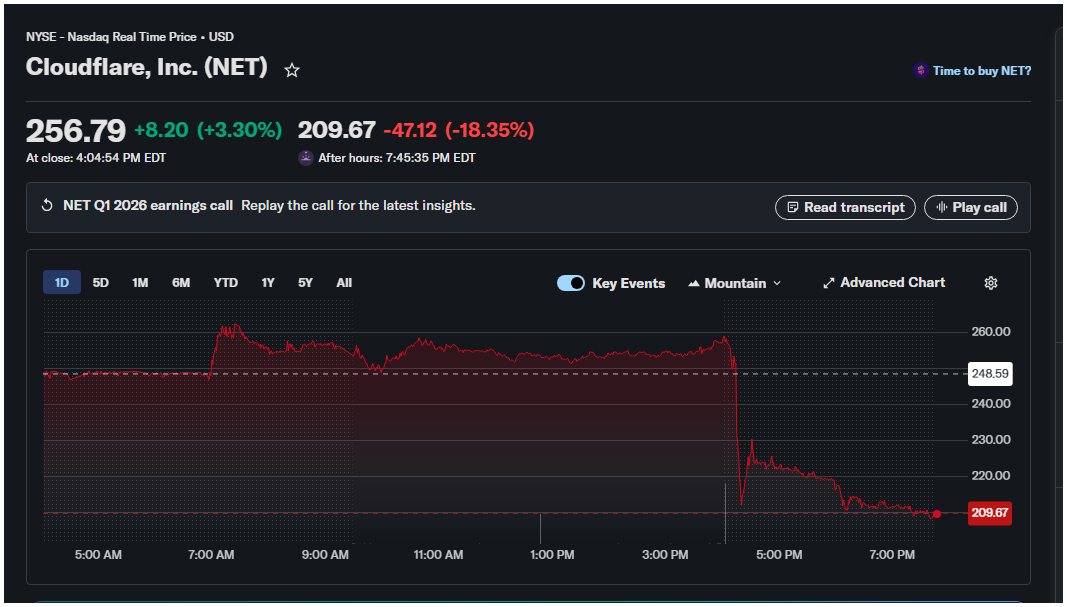Click the closing price 256.79

(76, 131)
